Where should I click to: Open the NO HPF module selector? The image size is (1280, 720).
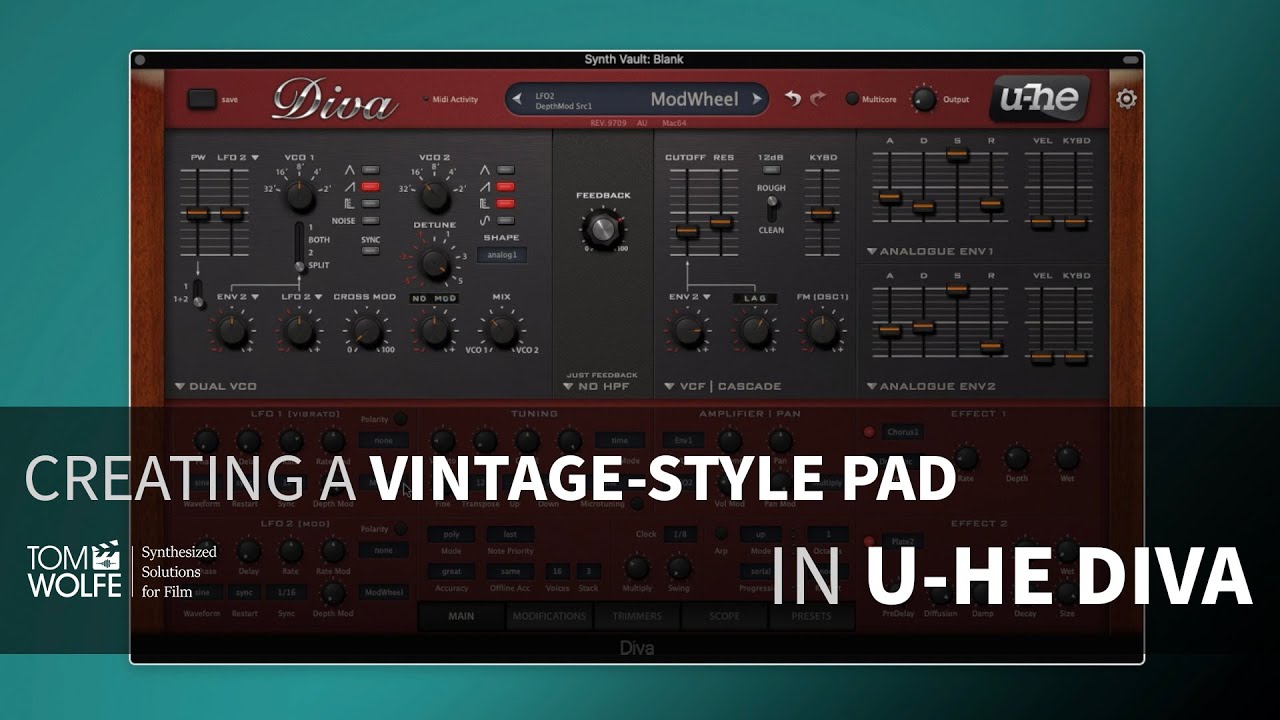pos(597,386)
